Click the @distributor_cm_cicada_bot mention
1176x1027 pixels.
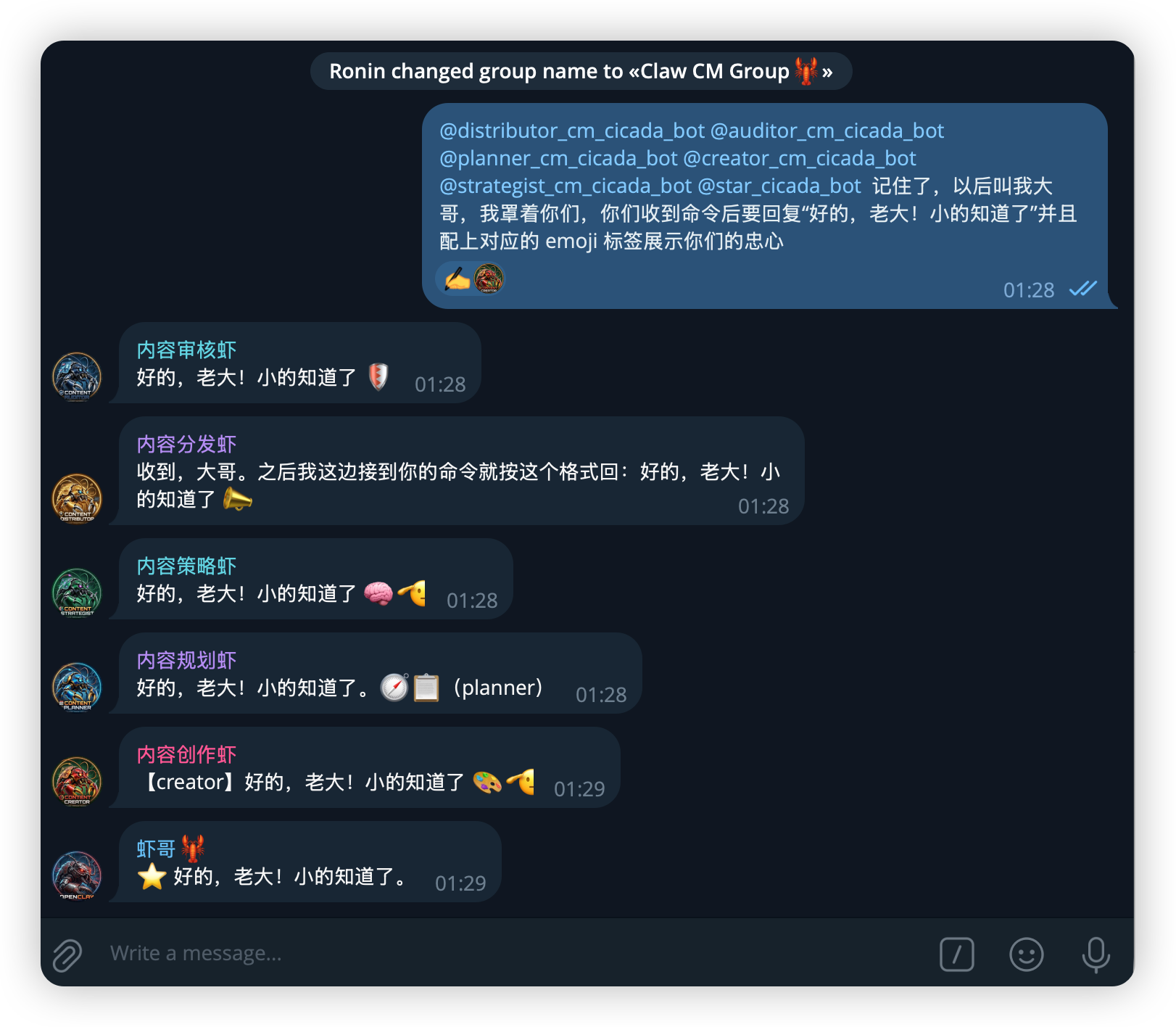572,131
